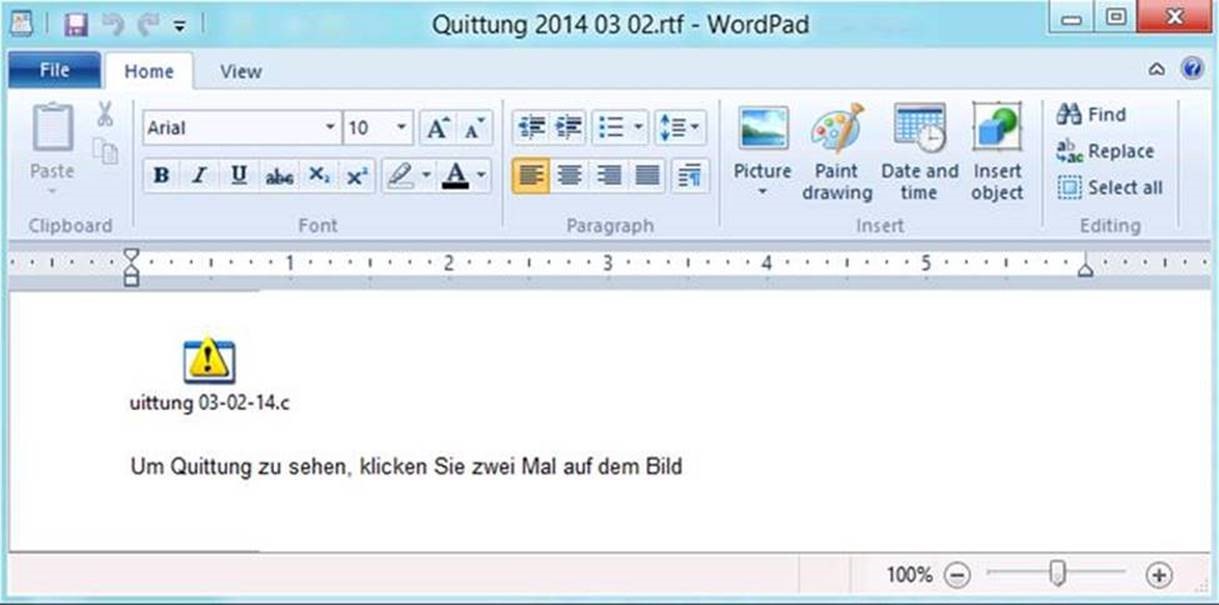The width and height of the screenshot is (1219, 605).
Task: Open the Paragraph settings dialog icon
Action: (x=689, y=176)
